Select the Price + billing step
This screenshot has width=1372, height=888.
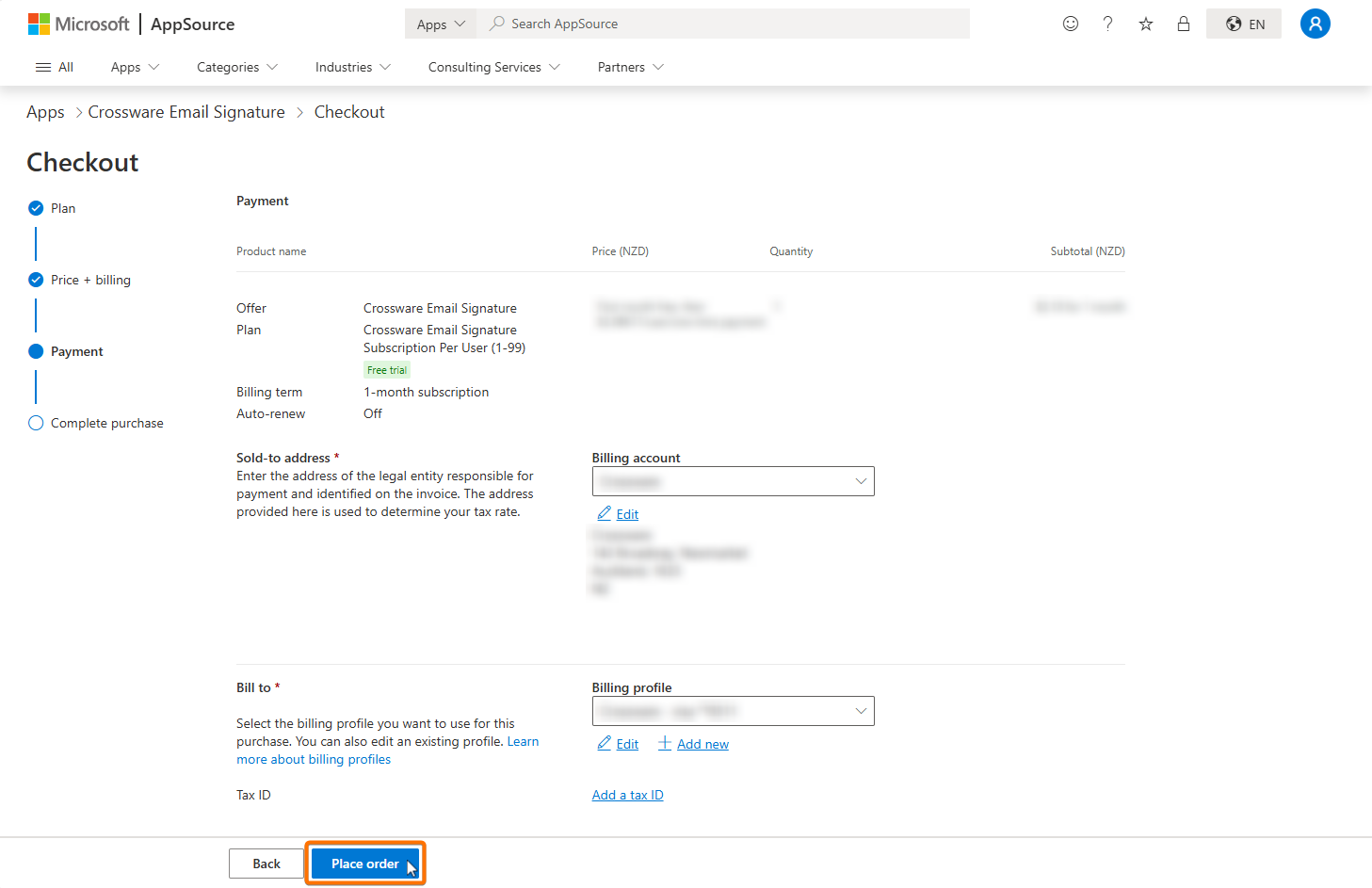click(x=36, y=280)
